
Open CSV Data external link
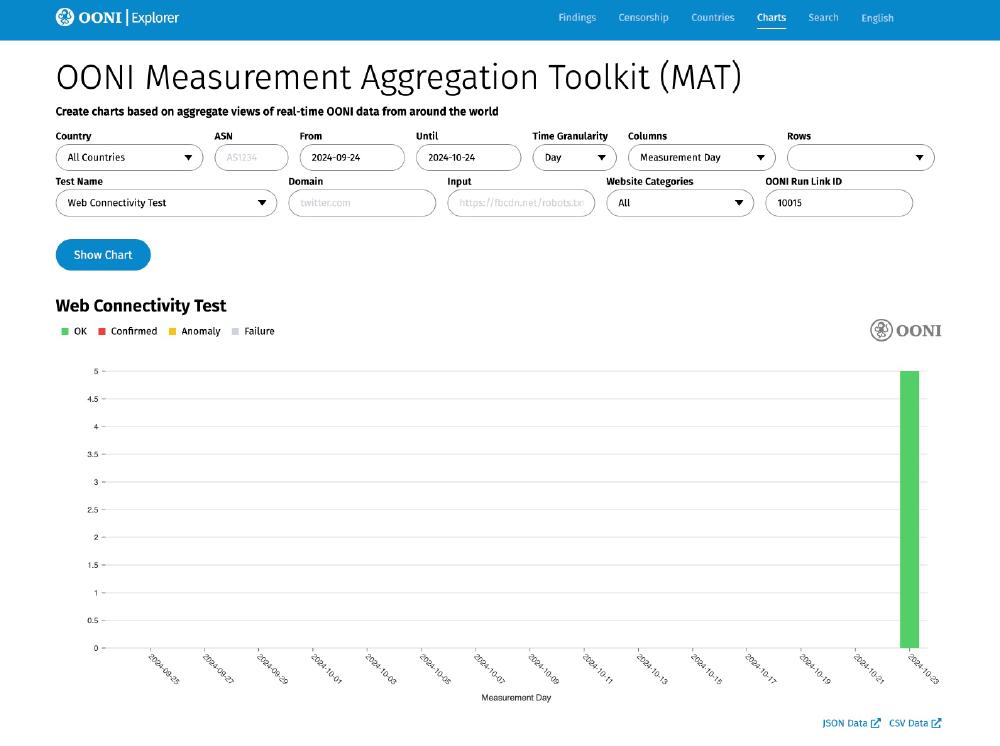[914, 723]
